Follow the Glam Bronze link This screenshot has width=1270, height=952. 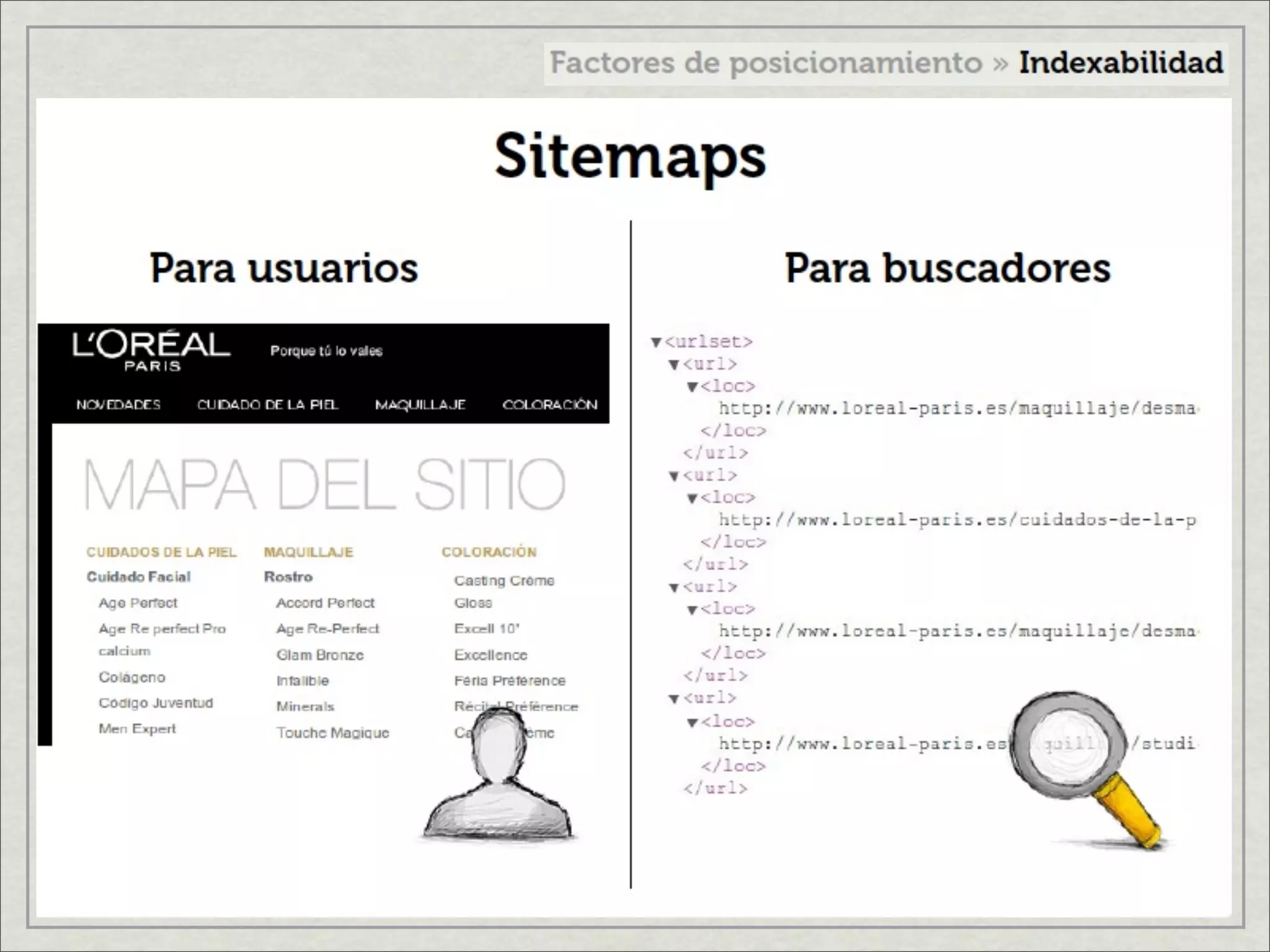point(320,655)
